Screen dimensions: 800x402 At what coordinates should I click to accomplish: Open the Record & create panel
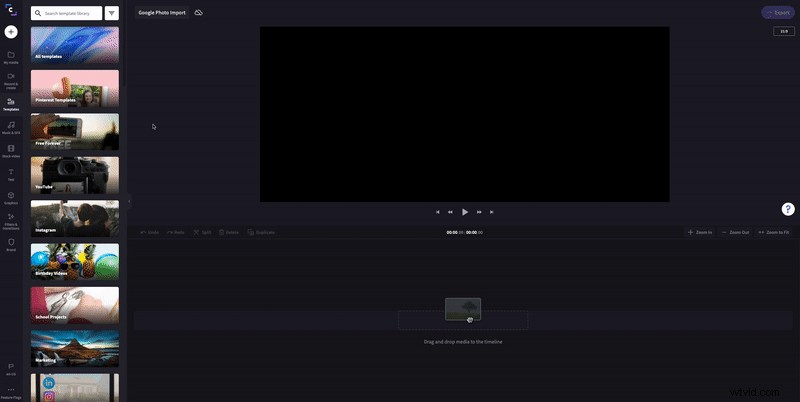(11, 79)
